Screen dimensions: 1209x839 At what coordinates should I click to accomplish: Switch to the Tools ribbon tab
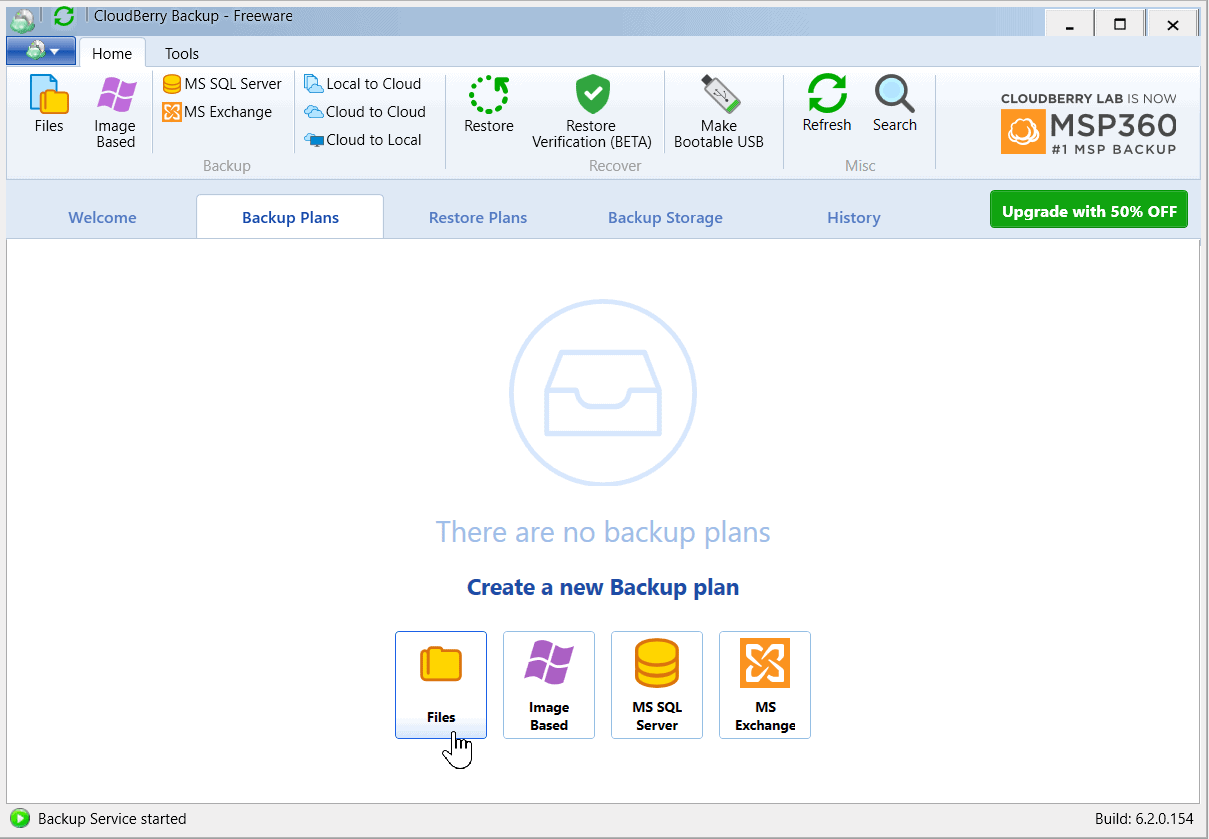coord(182,54)
